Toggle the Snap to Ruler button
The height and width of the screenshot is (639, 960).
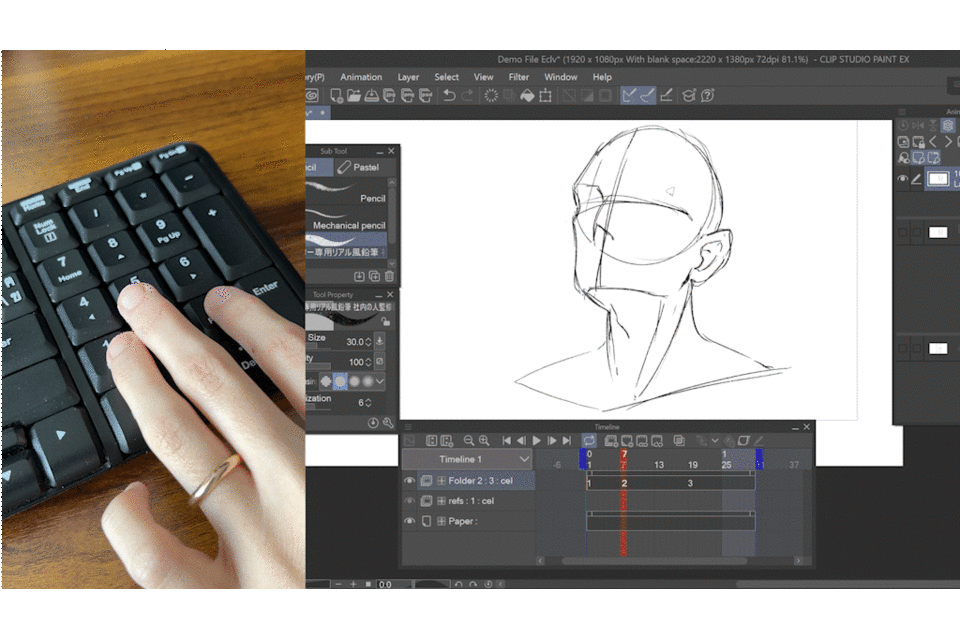click(629, 95)
